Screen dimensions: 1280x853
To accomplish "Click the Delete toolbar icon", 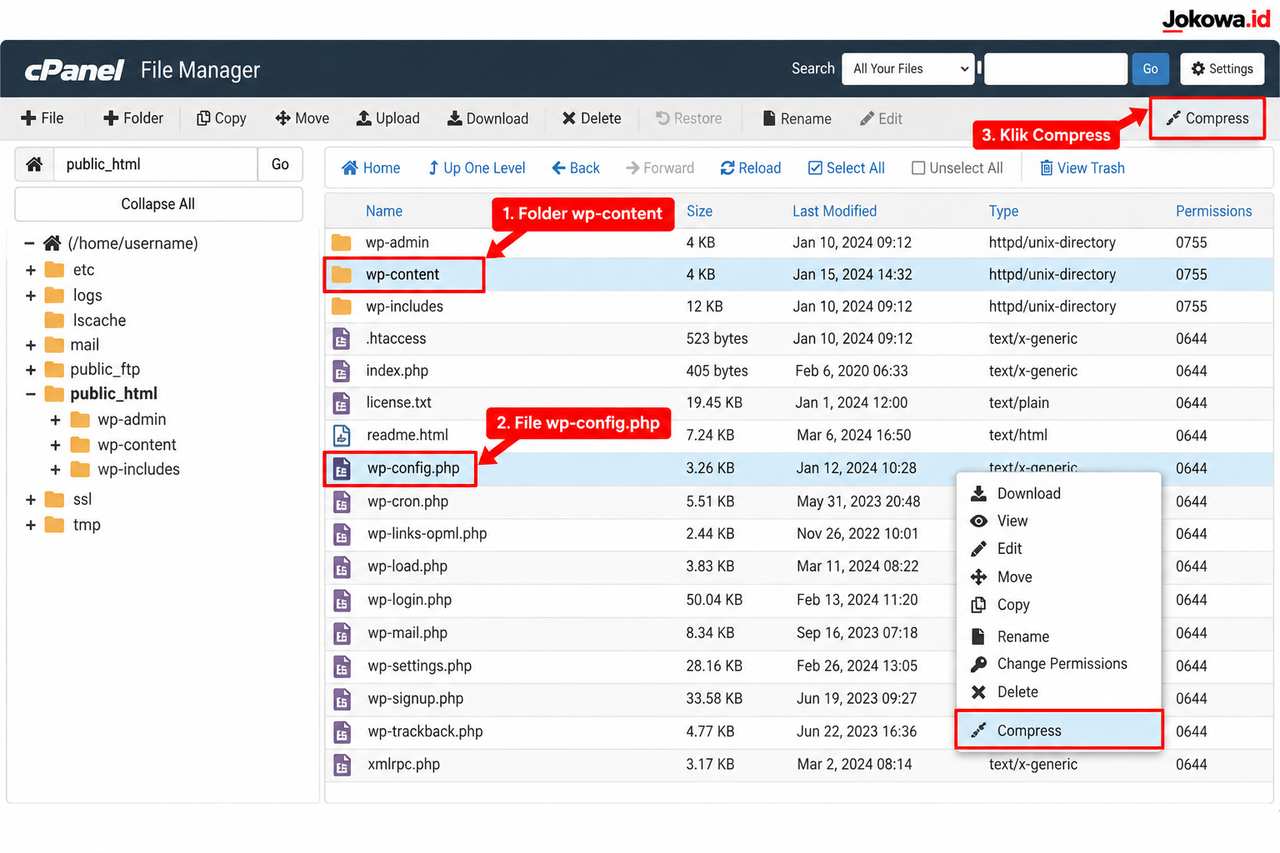I will pos(569,118).
